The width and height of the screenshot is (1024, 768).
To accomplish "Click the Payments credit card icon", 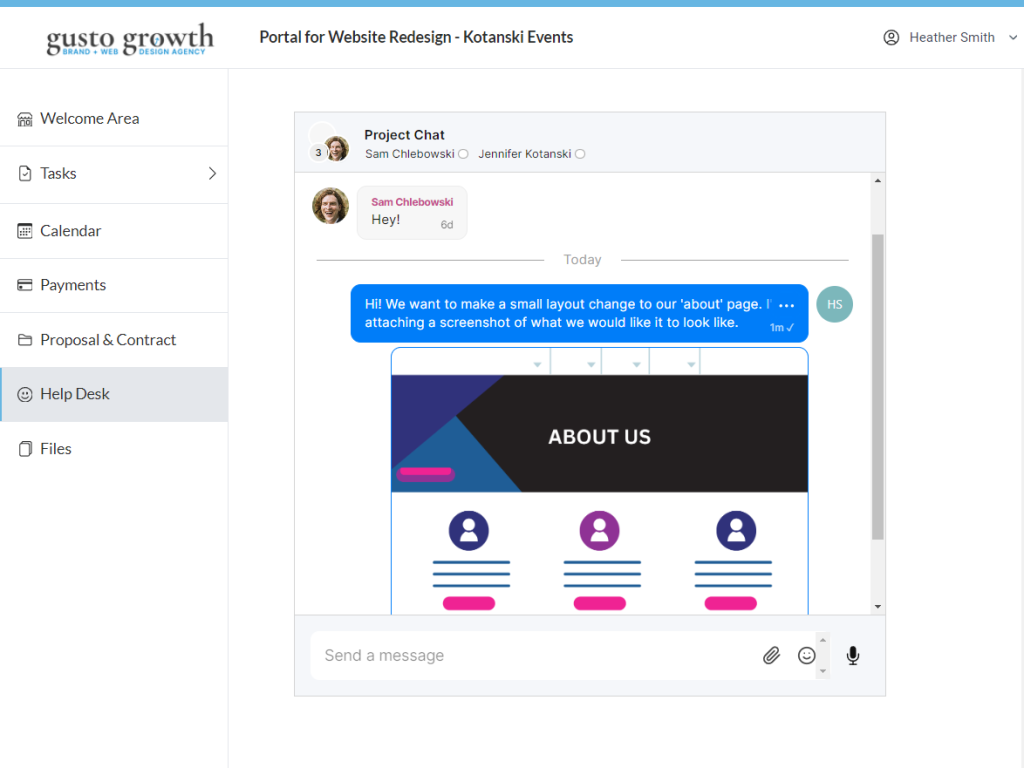I will (25, 285).
